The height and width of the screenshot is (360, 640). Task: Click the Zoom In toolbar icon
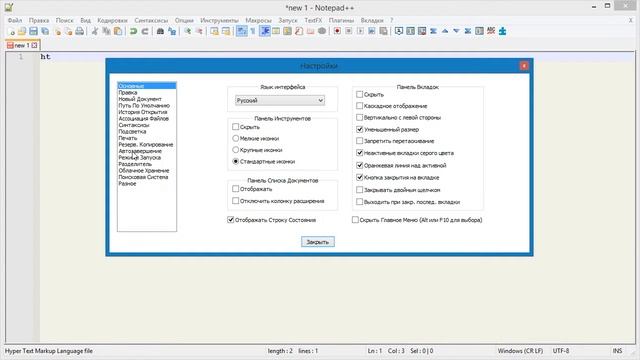[x=188, y=31]
